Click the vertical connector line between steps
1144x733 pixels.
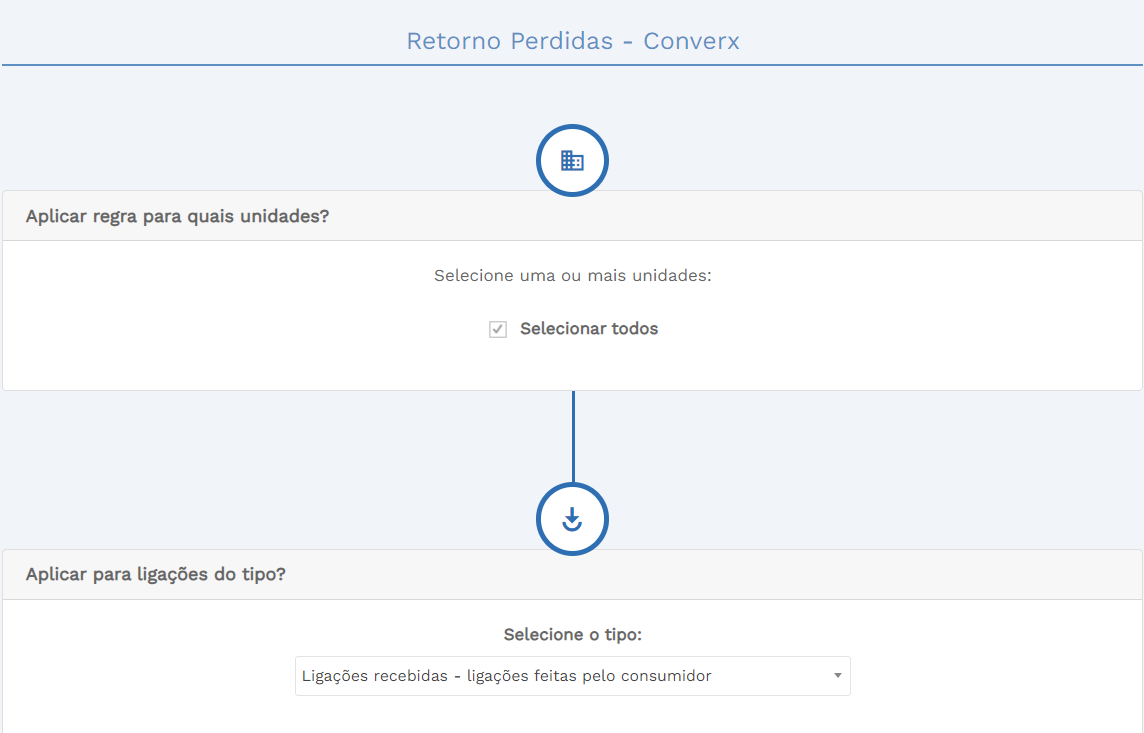[x=573, y=436]
